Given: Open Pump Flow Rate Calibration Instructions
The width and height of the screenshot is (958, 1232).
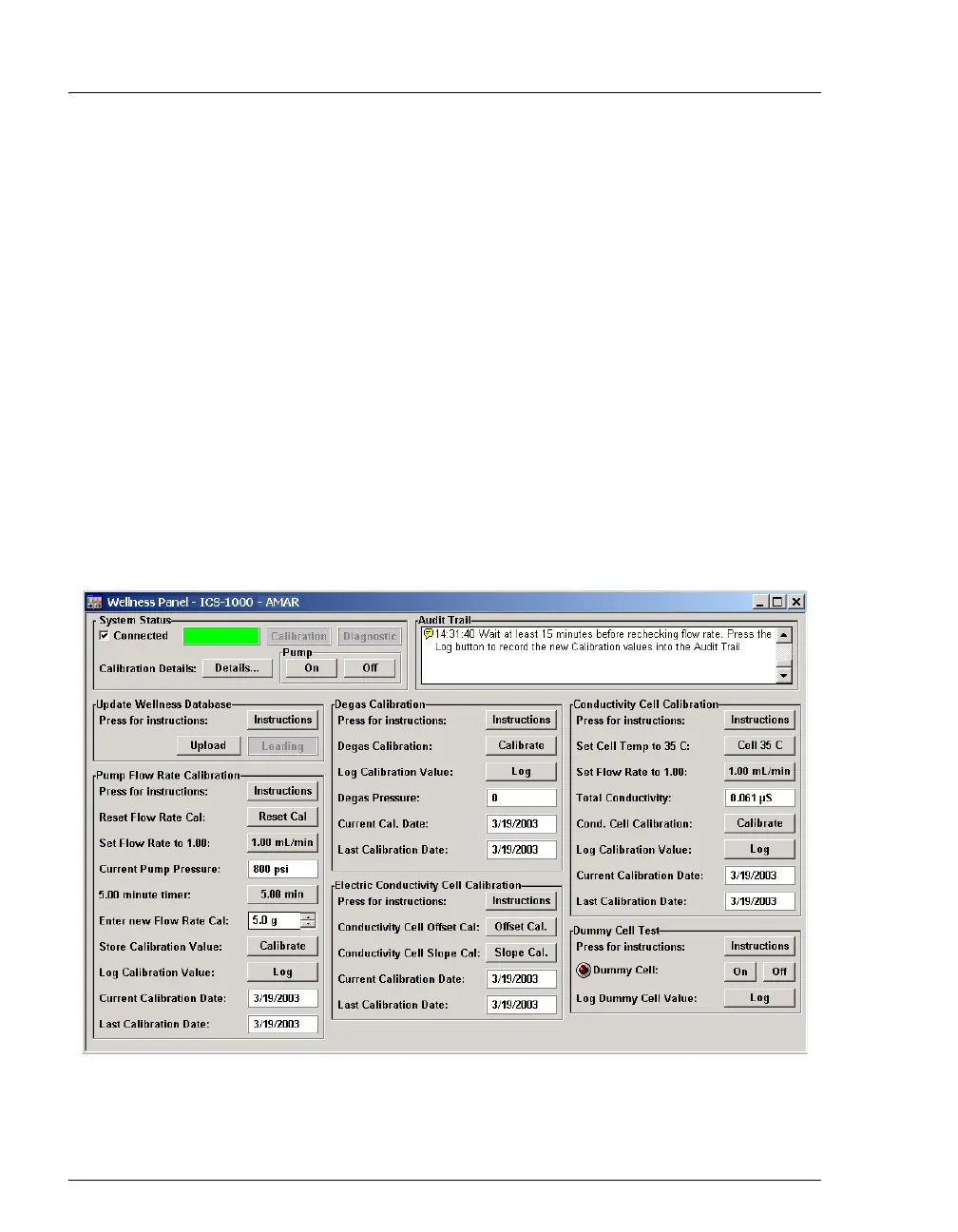Looking at the screenshot, I should click(282, 791).
